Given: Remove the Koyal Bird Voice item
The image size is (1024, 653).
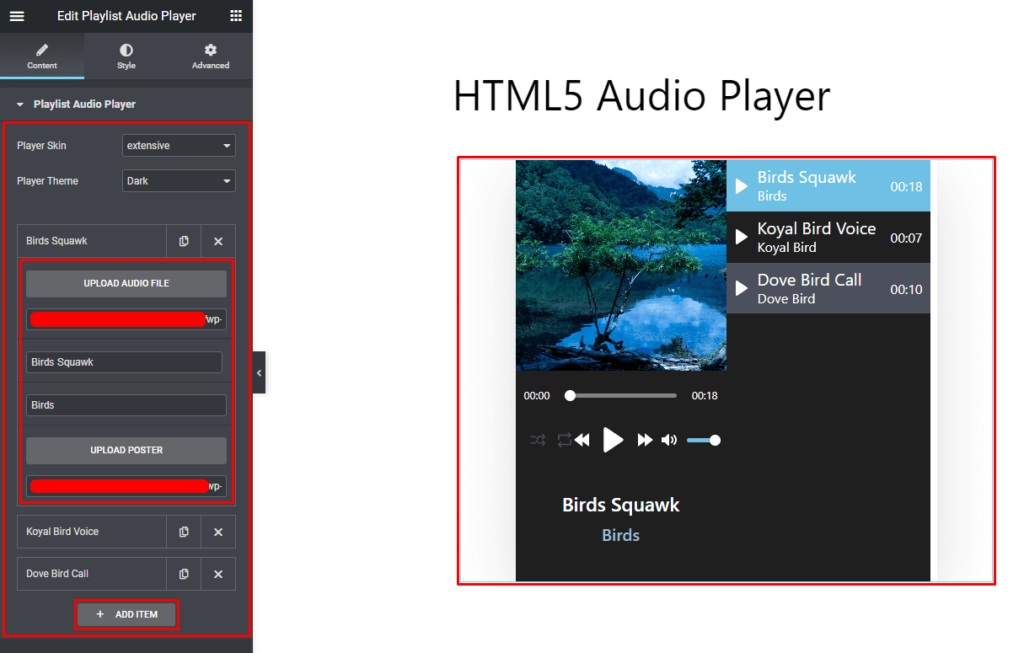Looking at the screenshot, I should 218,531.
